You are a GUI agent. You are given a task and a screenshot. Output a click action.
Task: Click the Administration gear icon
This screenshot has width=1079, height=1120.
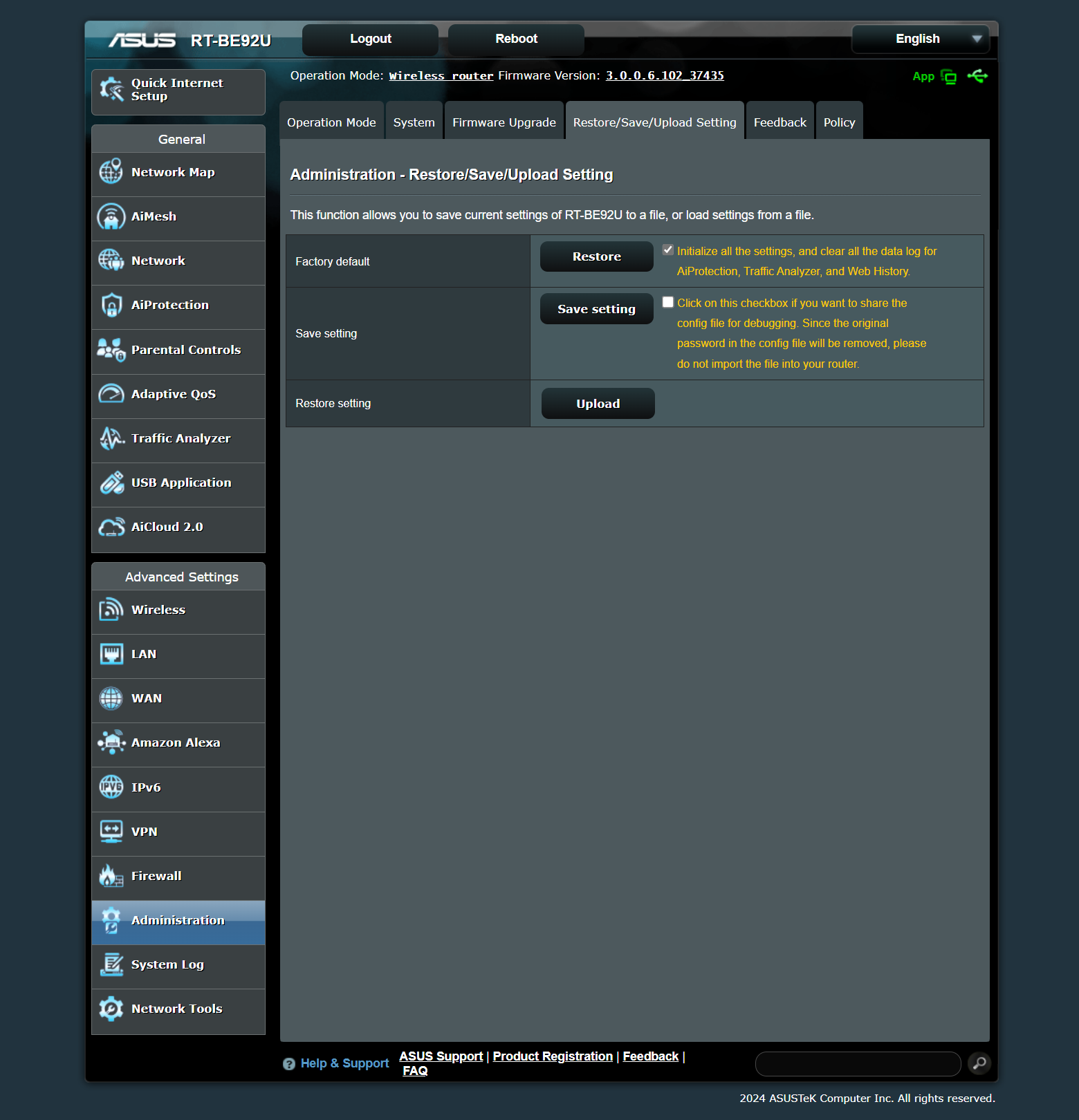click(111, 920)
